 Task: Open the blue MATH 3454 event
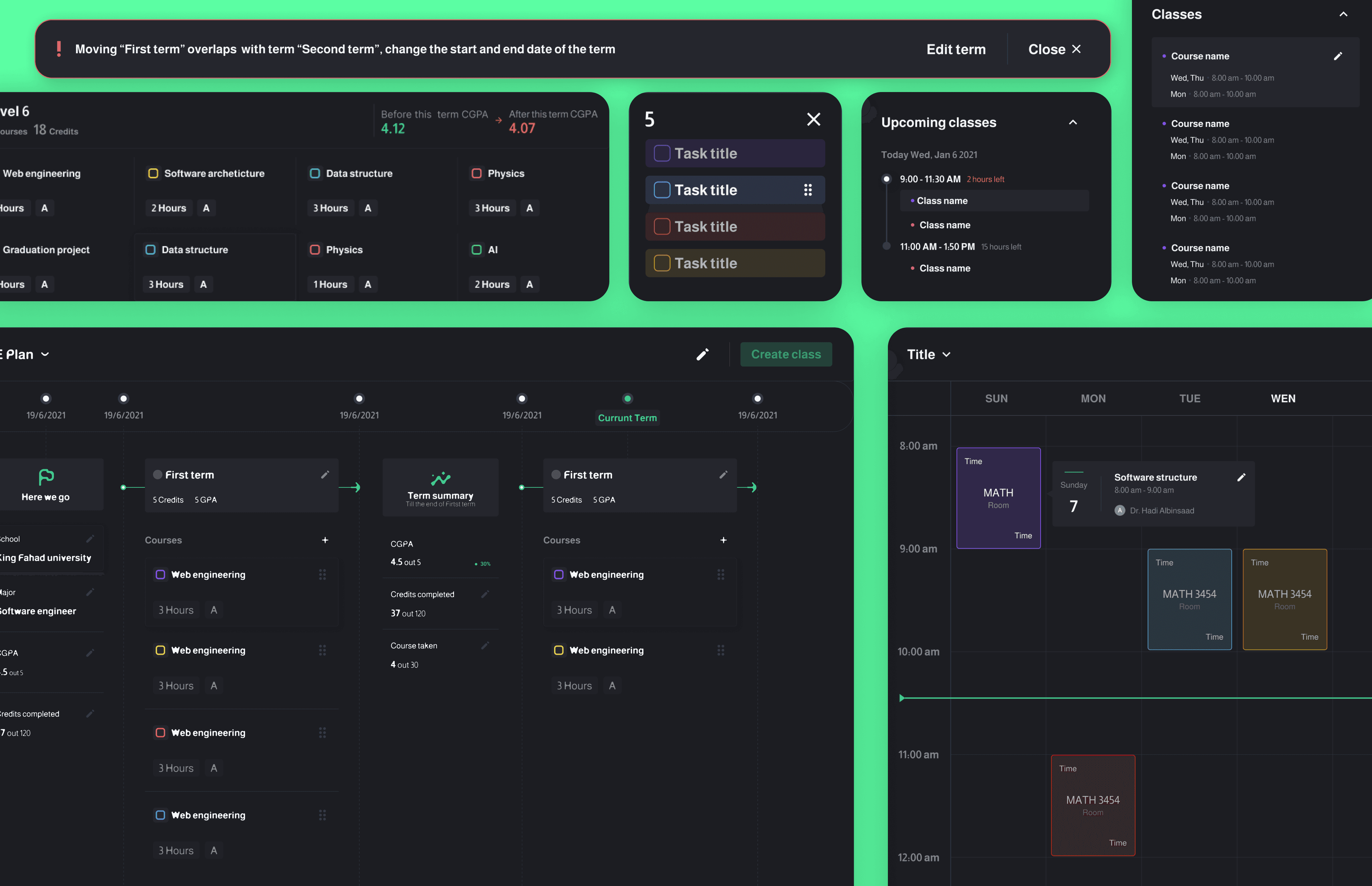tap(1190, 599)
